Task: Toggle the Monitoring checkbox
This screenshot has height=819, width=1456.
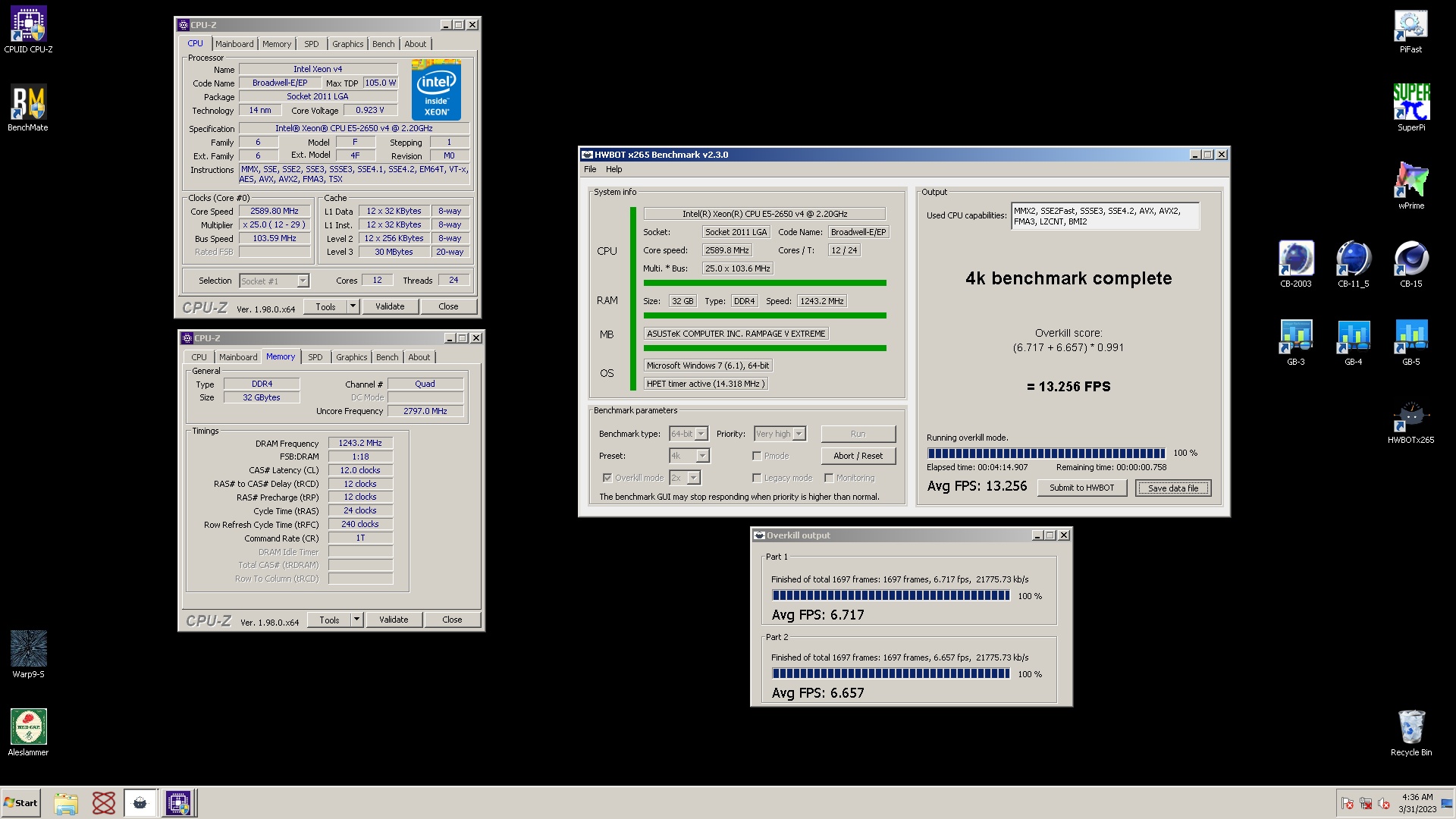Action: pos(829,478)
